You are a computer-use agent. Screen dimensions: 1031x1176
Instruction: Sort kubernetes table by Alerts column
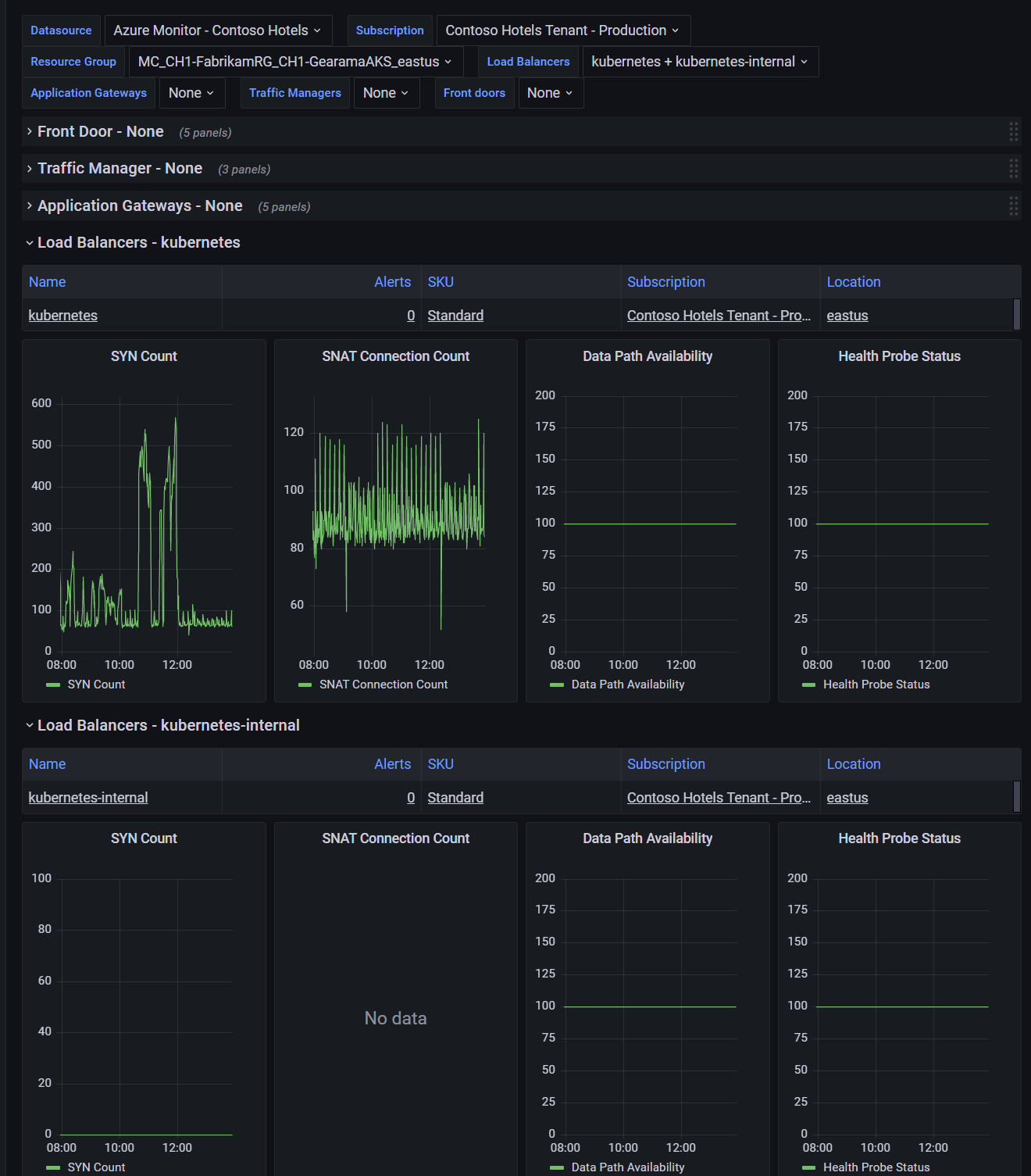click(392, 282)
